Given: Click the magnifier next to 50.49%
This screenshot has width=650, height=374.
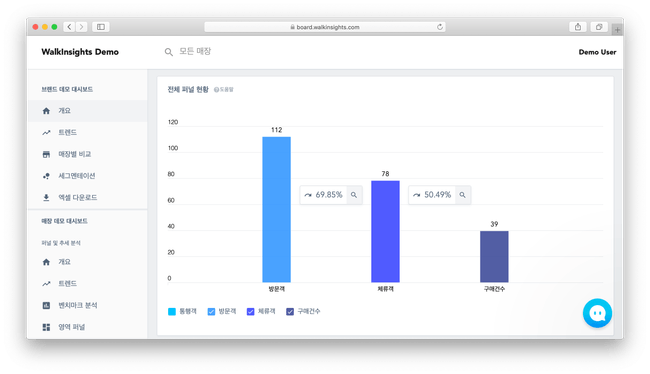Looking at the screenshot, I should click(463, 195).
